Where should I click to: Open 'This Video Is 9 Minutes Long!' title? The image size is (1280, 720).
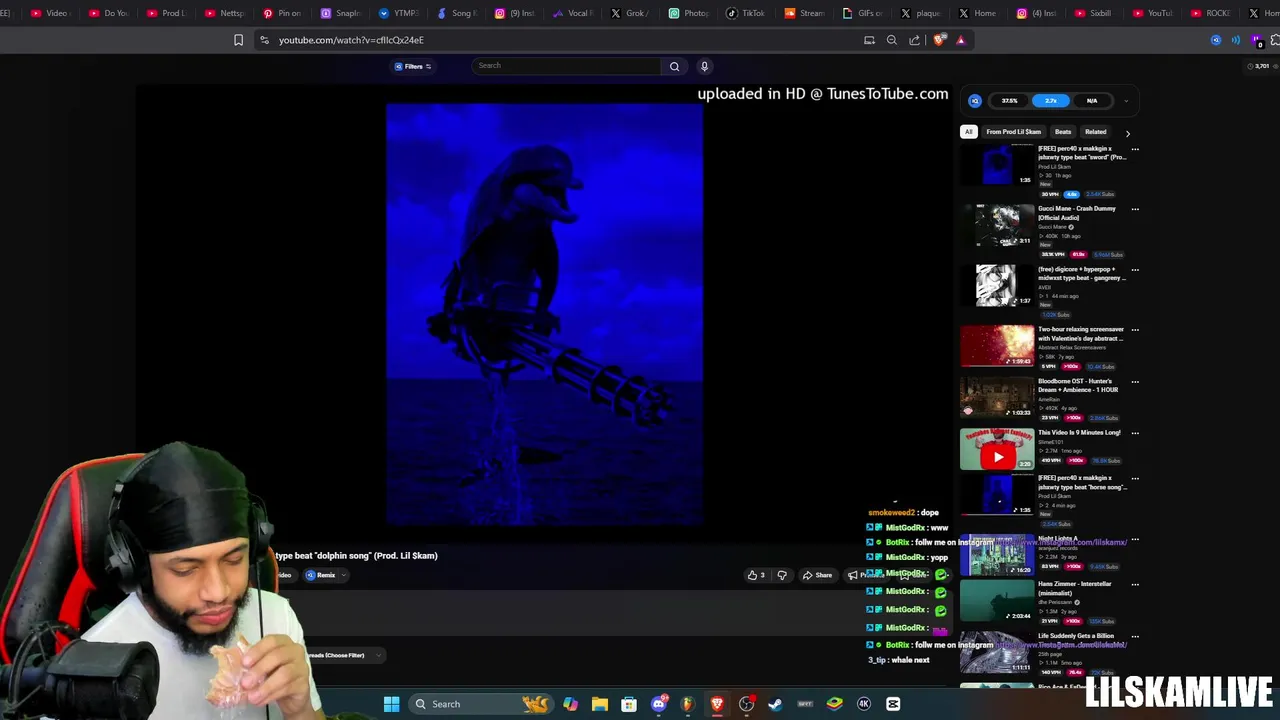point(1079,433)
